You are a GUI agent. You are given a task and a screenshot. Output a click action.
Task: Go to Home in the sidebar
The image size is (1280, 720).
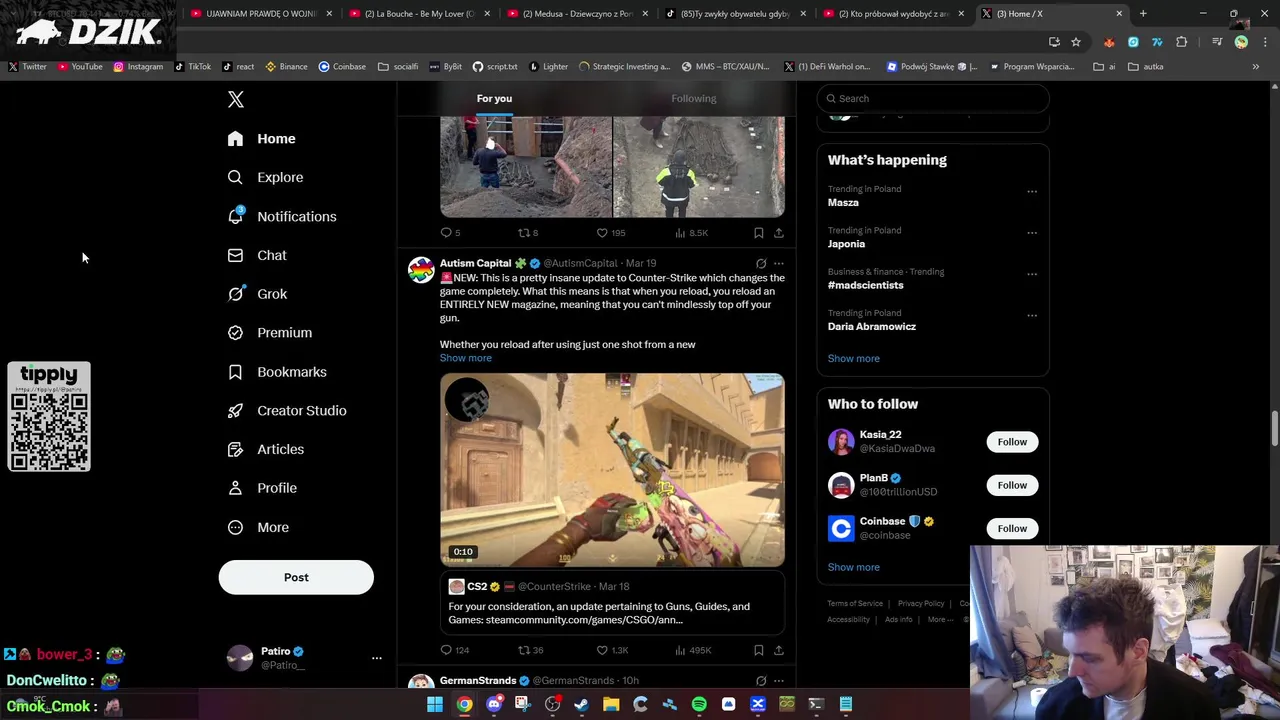click(262, 139)
